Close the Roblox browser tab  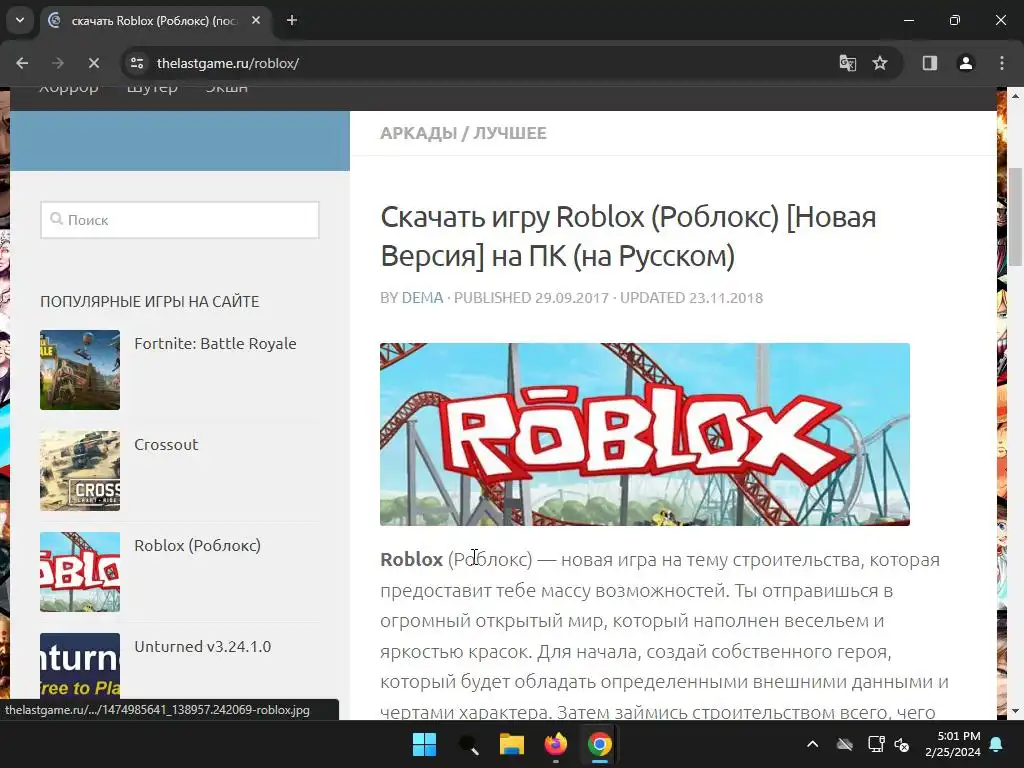(x=256, y=20)
